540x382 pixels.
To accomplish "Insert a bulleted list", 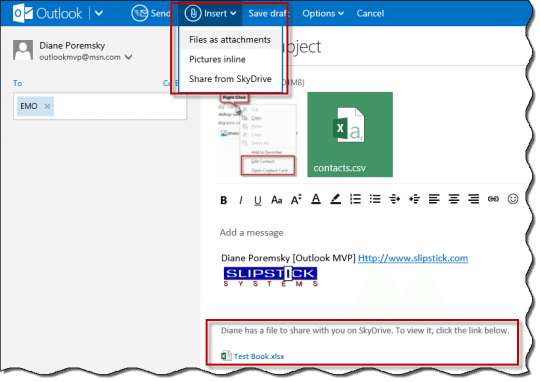I will pyautogui.click(x=375, y=199).
